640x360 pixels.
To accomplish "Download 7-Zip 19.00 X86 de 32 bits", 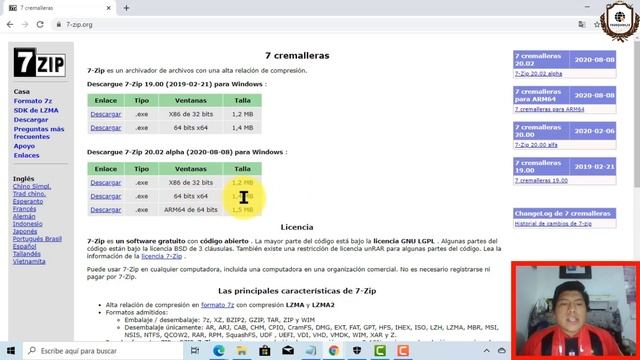I will 106,114.
